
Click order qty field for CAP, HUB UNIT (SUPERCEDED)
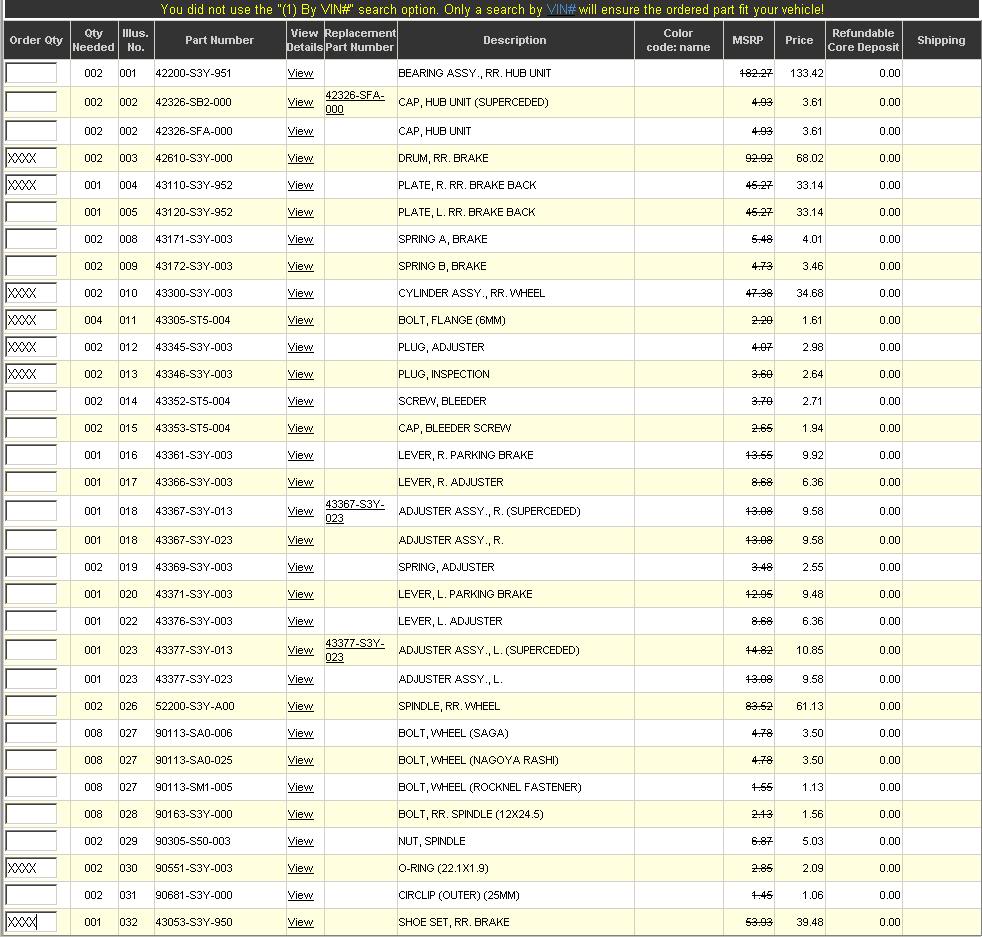click(x=31, y=101)
